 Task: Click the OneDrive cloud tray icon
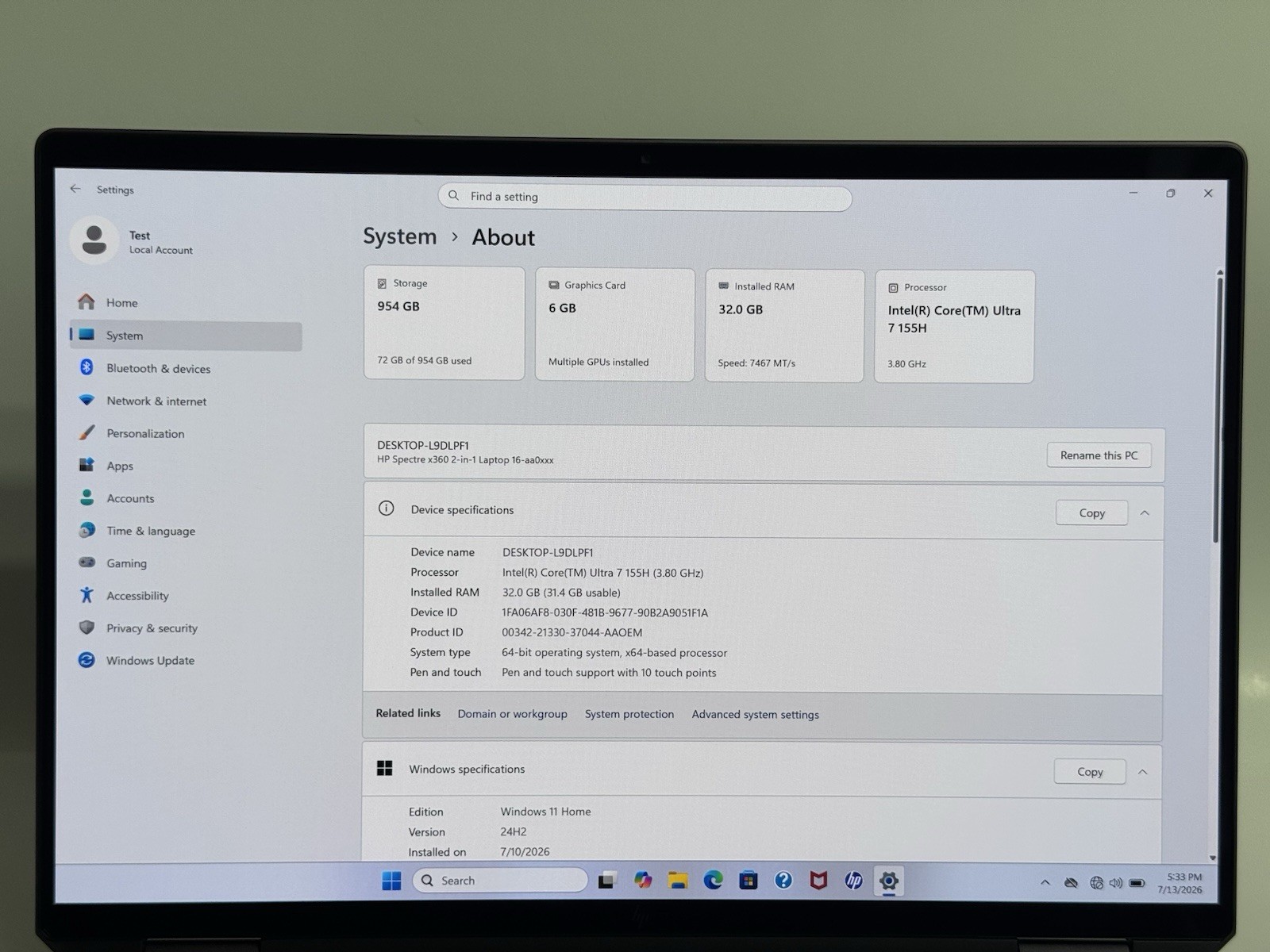click(1071, 882)
